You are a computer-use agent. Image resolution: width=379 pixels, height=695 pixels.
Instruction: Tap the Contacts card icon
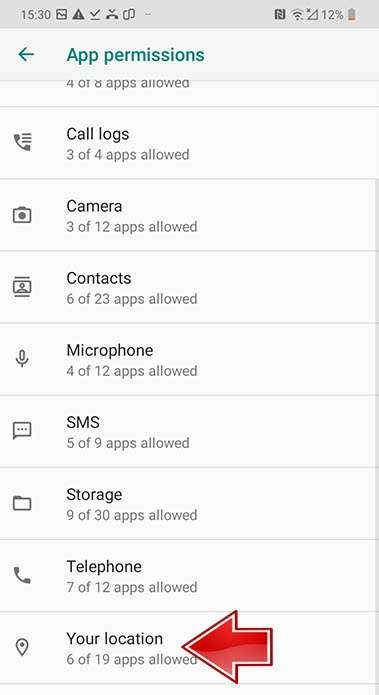22,287
